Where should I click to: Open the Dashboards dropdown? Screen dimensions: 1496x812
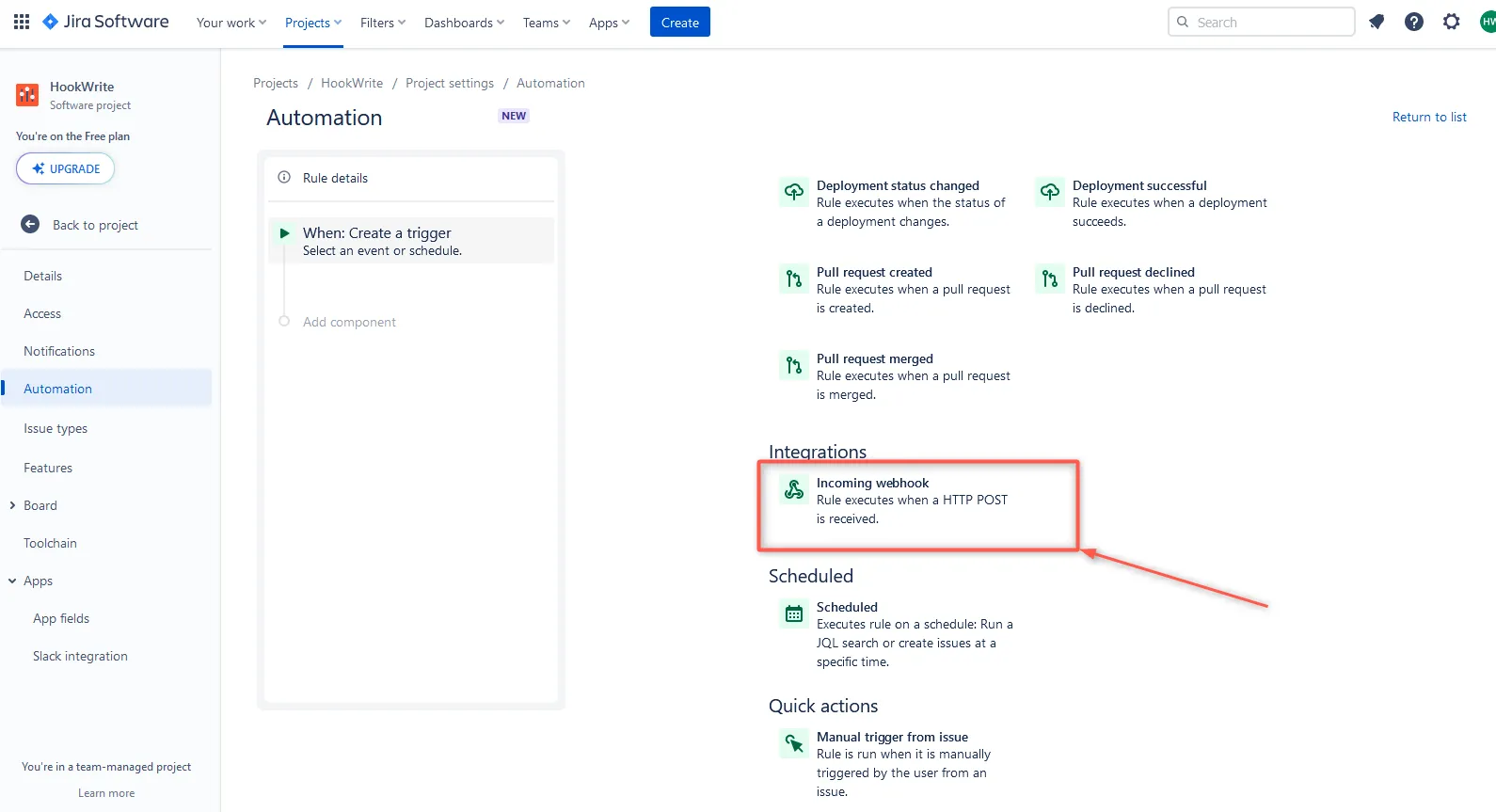click(464, 23)
